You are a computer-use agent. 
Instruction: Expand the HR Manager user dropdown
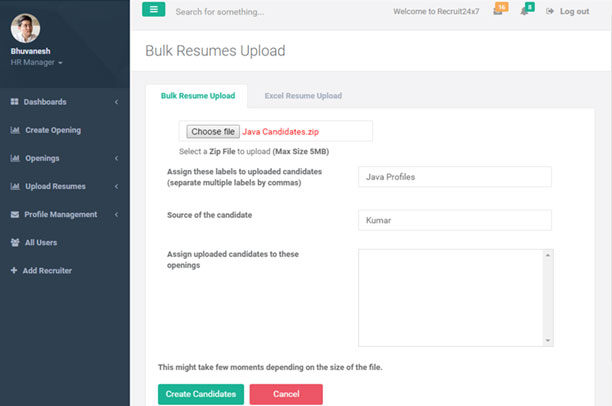tap(37, 62)
